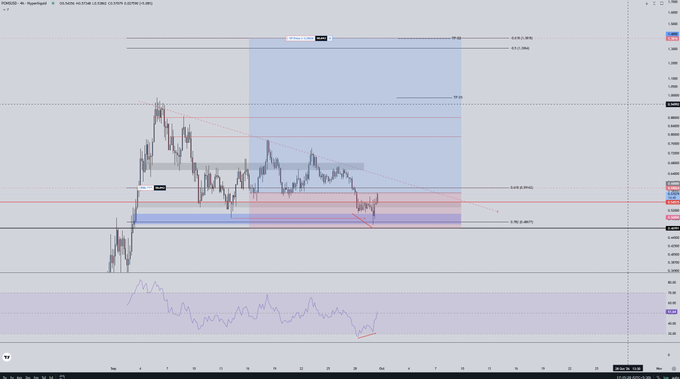Open the go-to-date calendar icon
The image size is (680, 379).
tap(62, 377)
